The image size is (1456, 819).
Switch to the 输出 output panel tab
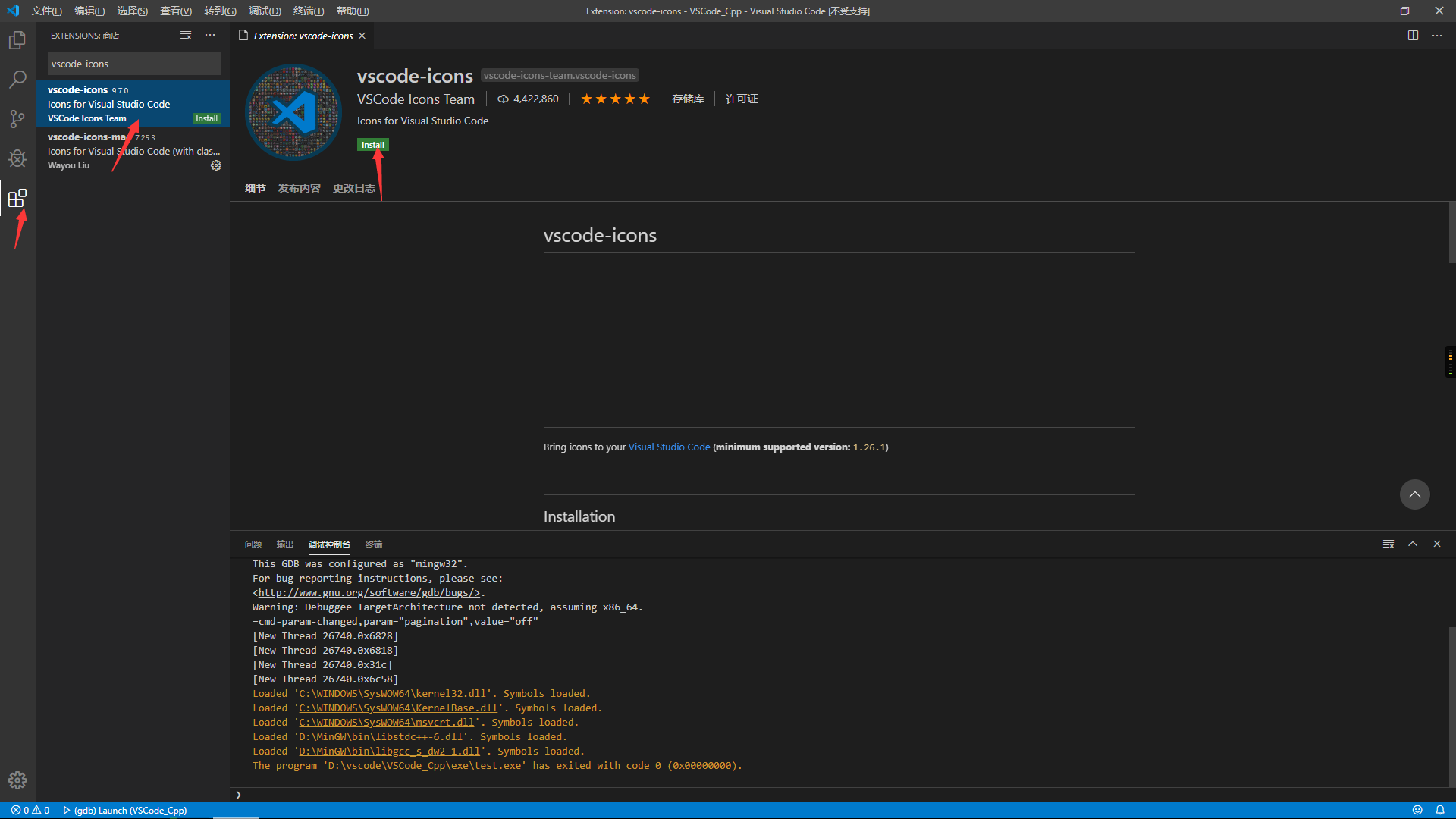point(284,544)
